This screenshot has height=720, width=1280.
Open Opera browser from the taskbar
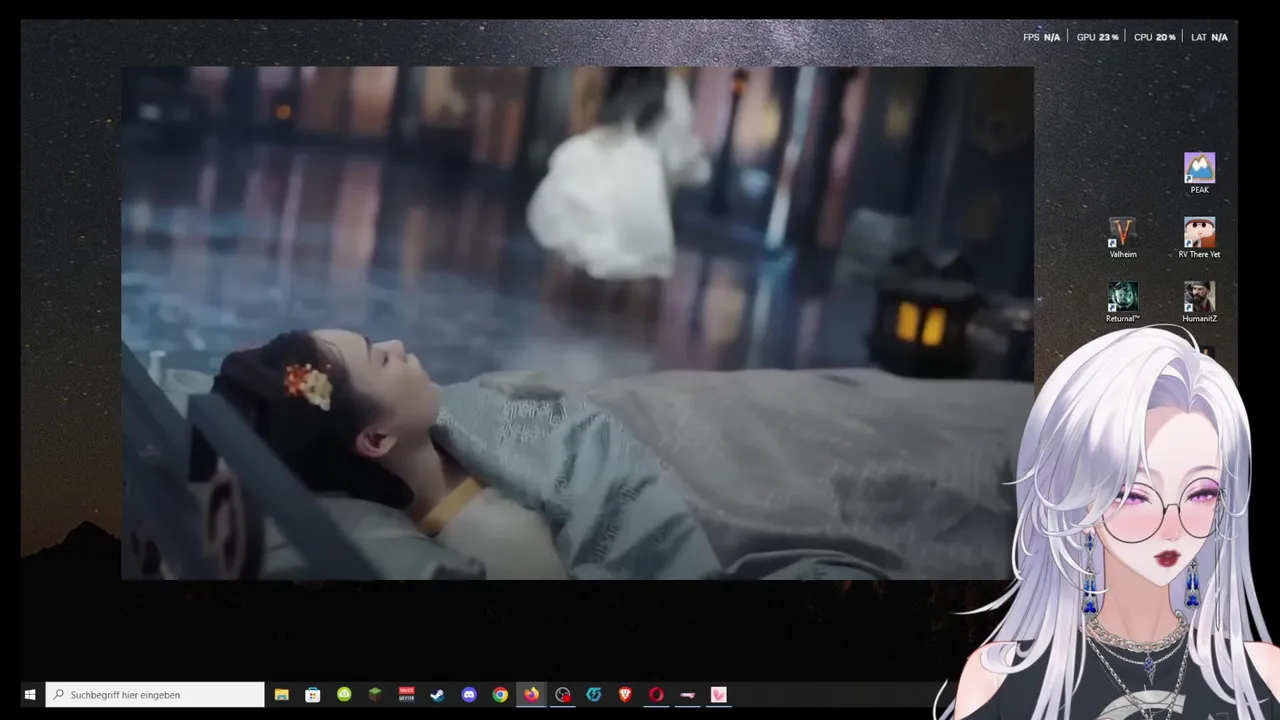coord(656,695)
